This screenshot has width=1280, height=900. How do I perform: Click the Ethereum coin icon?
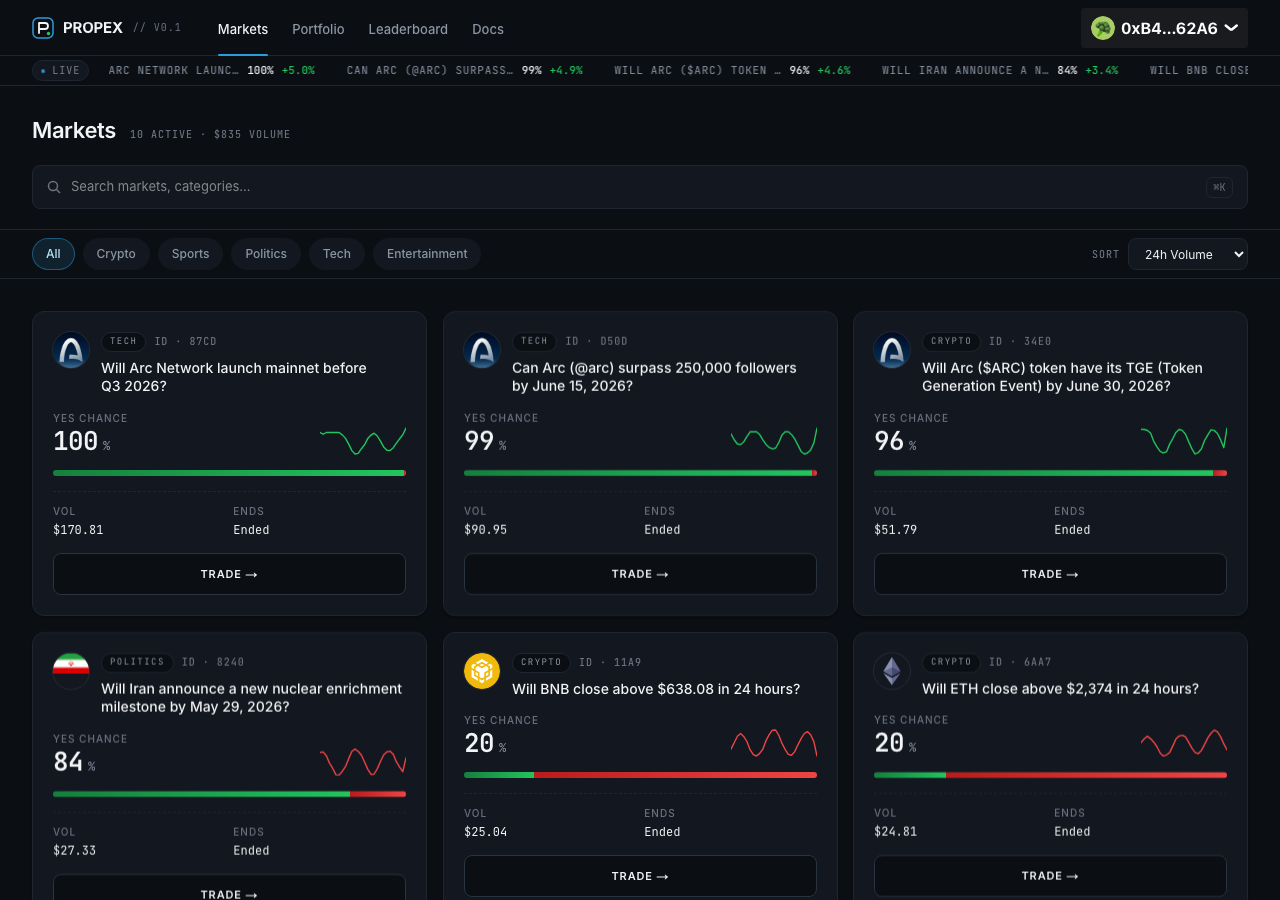tap(892, 671)
